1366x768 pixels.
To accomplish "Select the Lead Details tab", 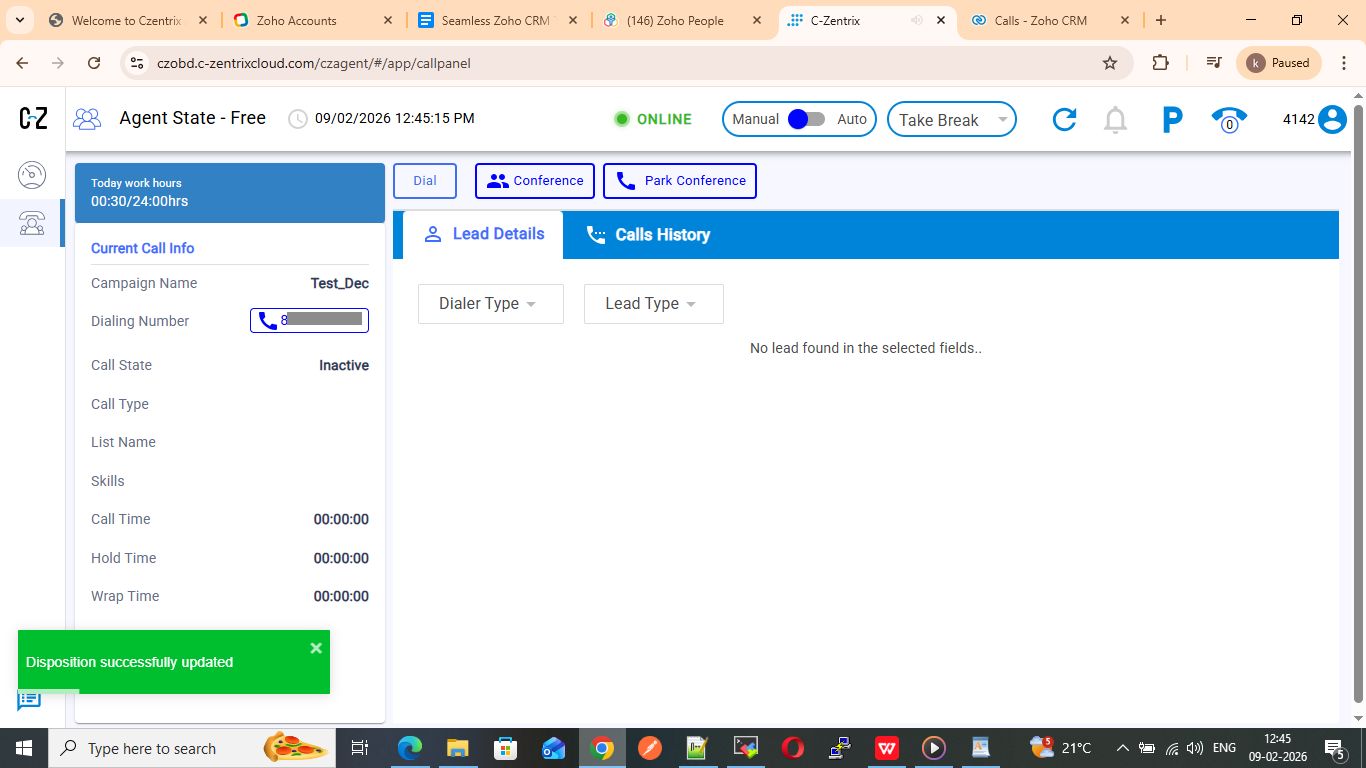I will [x=484, y=234].
